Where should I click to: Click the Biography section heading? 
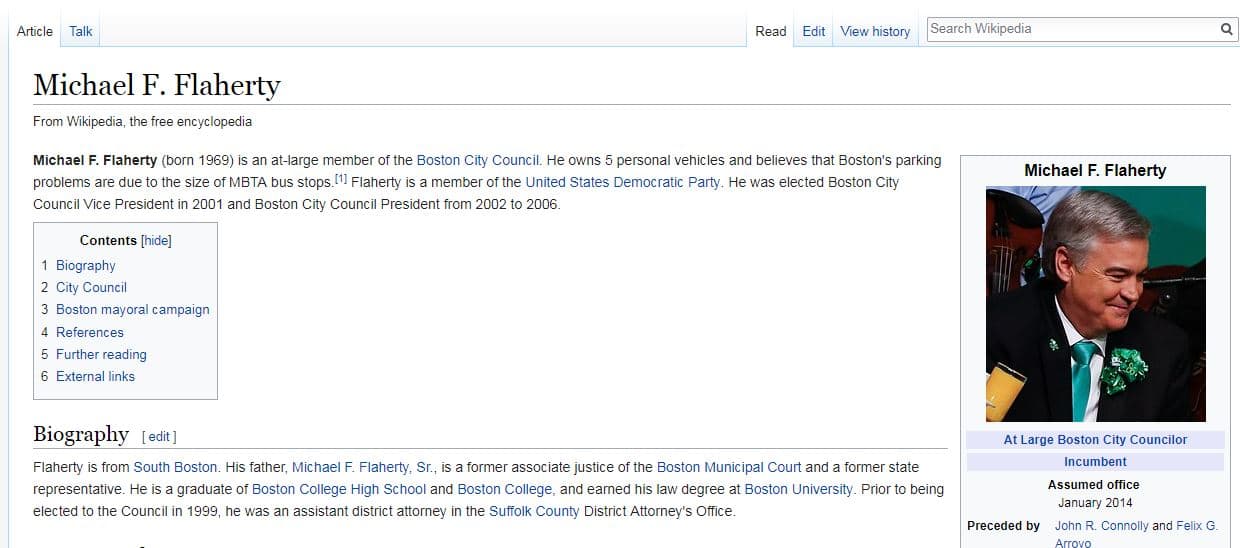[81, 434]
